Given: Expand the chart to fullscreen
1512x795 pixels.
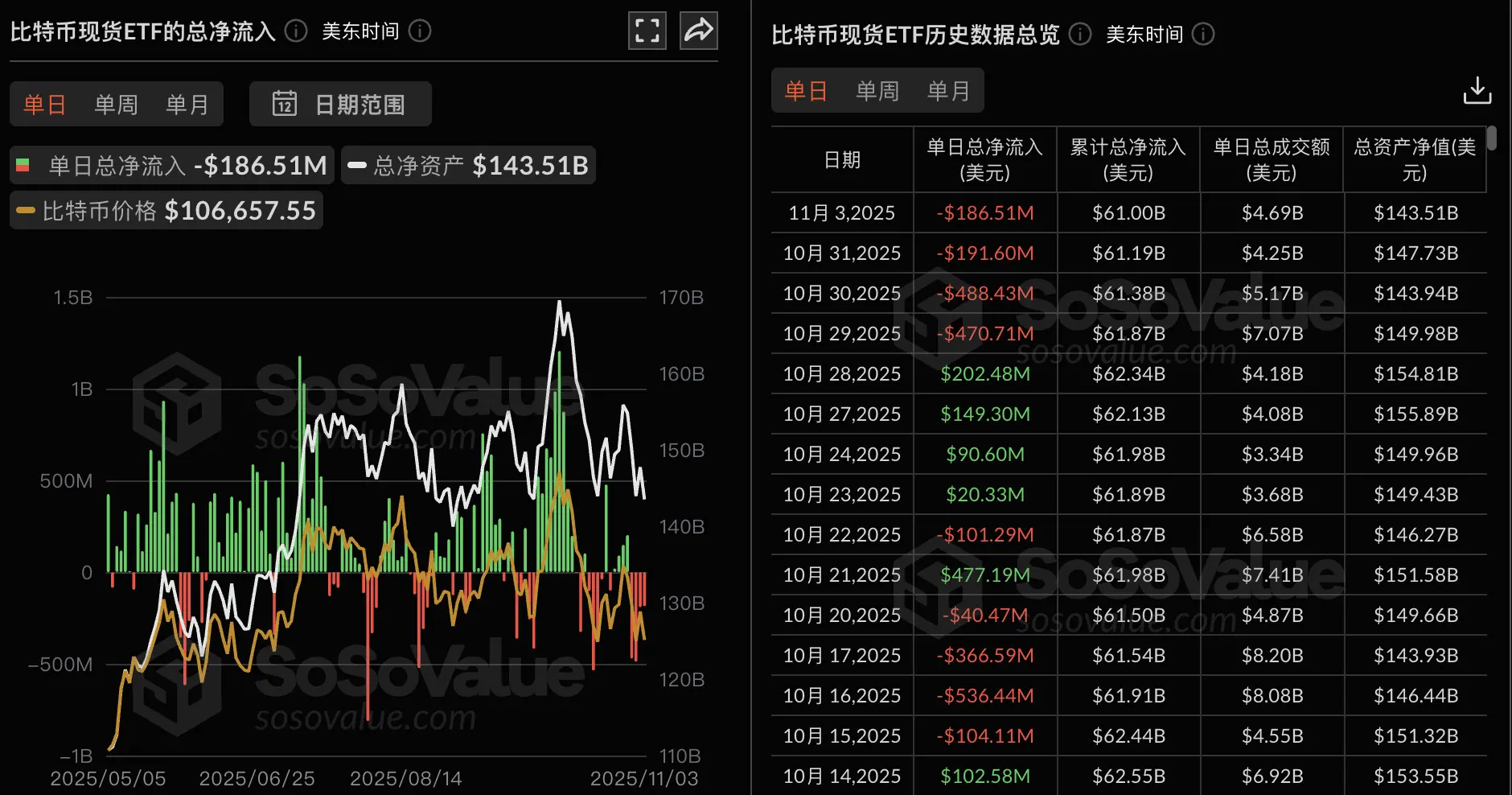Looking at the screenshot, I should coord(647,30).
